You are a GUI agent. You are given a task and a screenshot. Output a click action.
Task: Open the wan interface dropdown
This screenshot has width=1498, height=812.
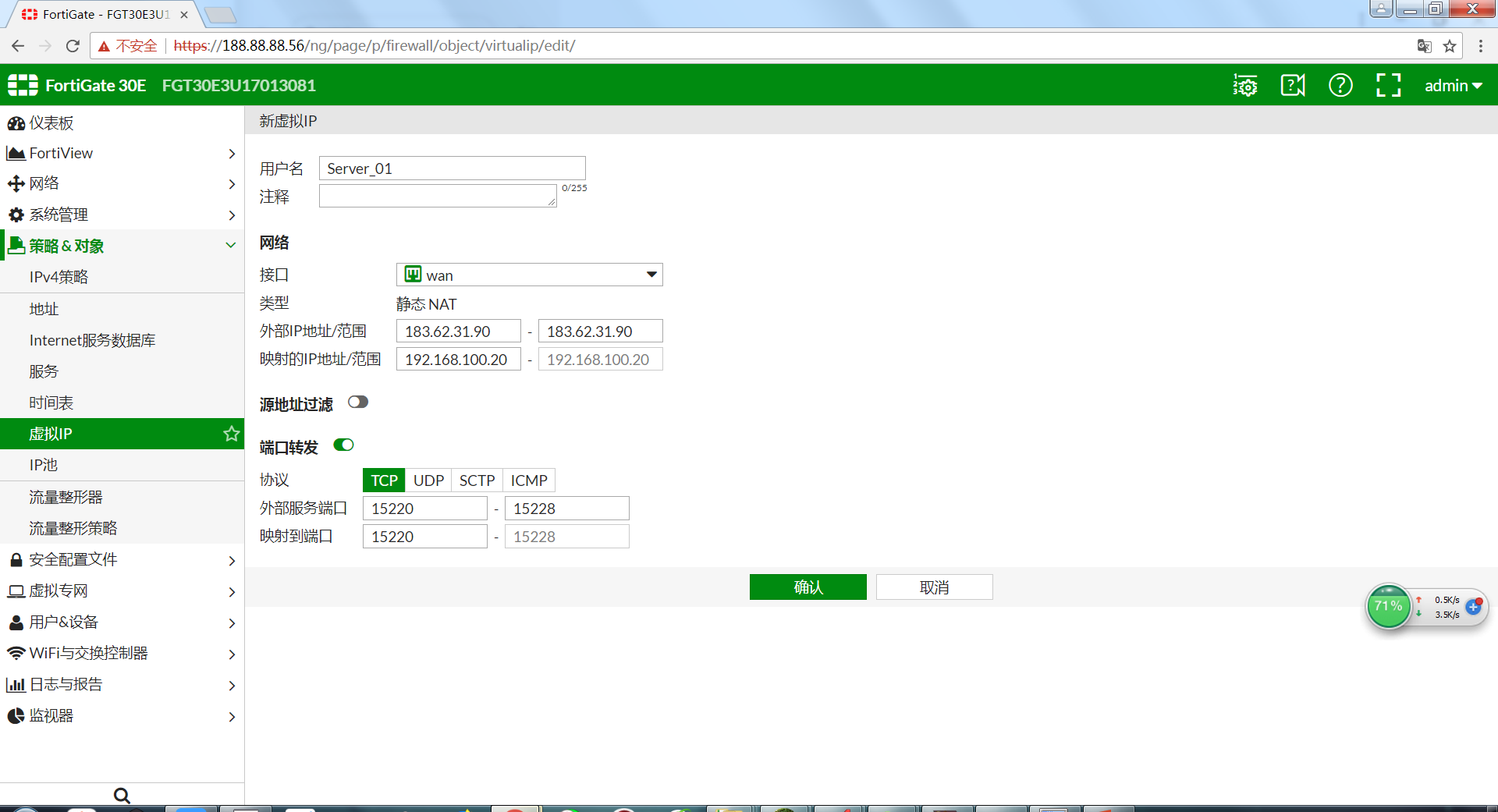530,275
